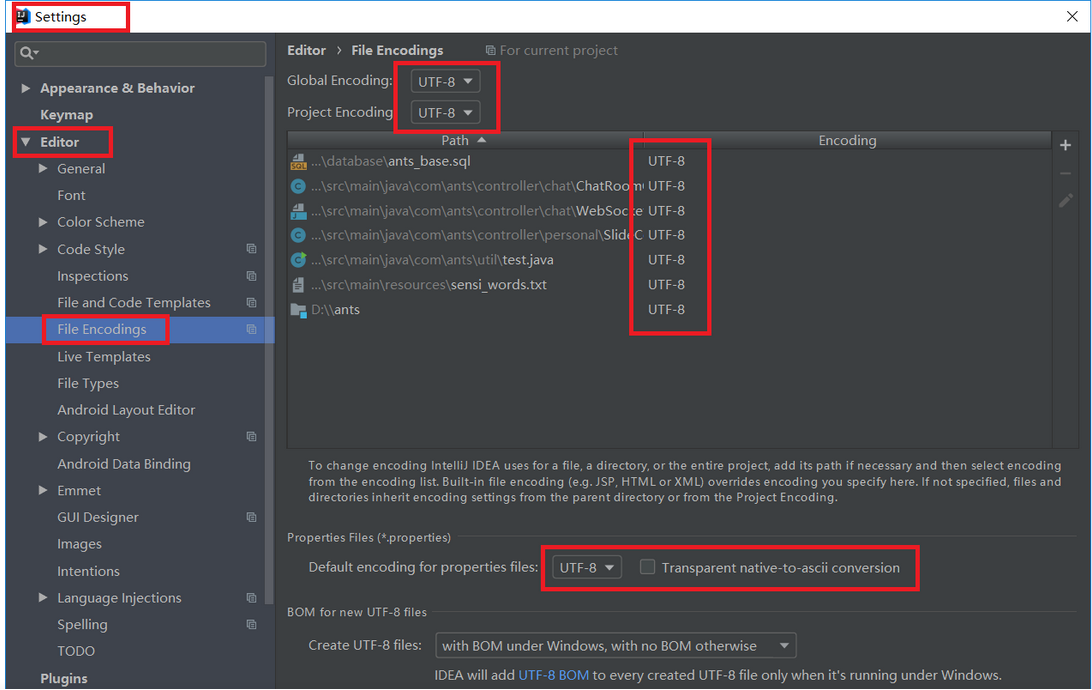Click the IntelliJ icon in the title bar
This screenshot has width=1092, height=690.
23,16
